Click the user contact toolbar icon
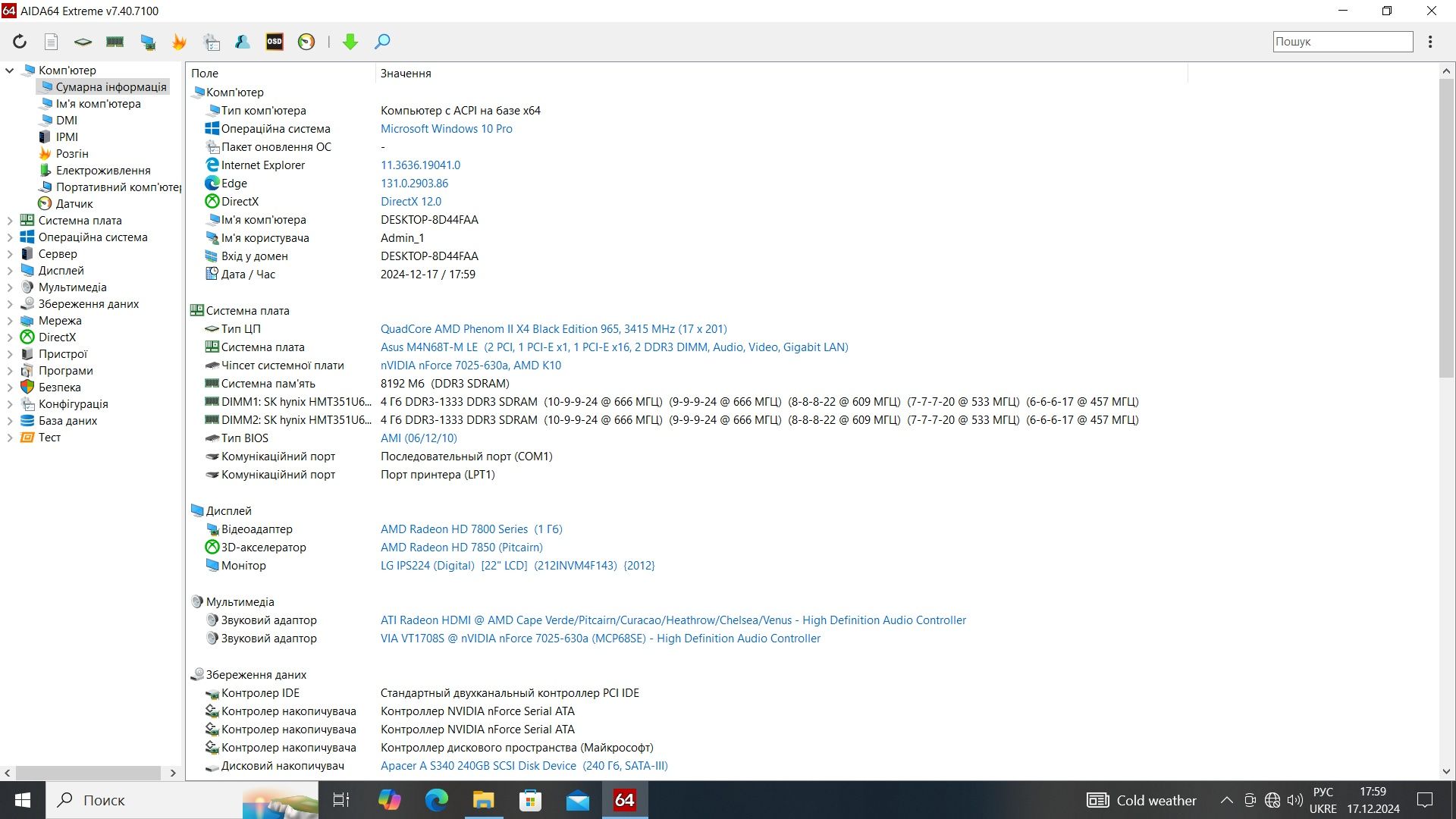1456x819 pixels. [243, 42]
